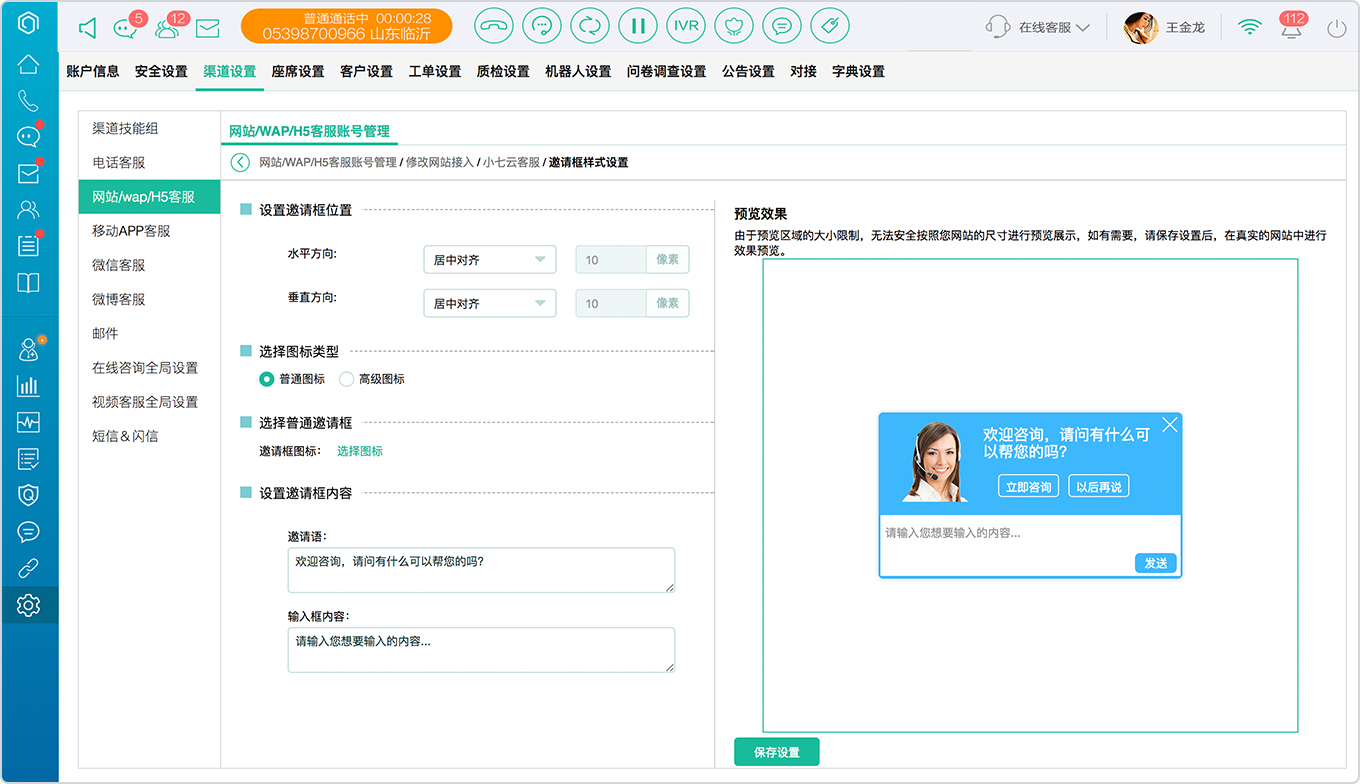Click the 选择图标 link
The width and height of the screenshot is (1360, 784).
tap(360, 451)
